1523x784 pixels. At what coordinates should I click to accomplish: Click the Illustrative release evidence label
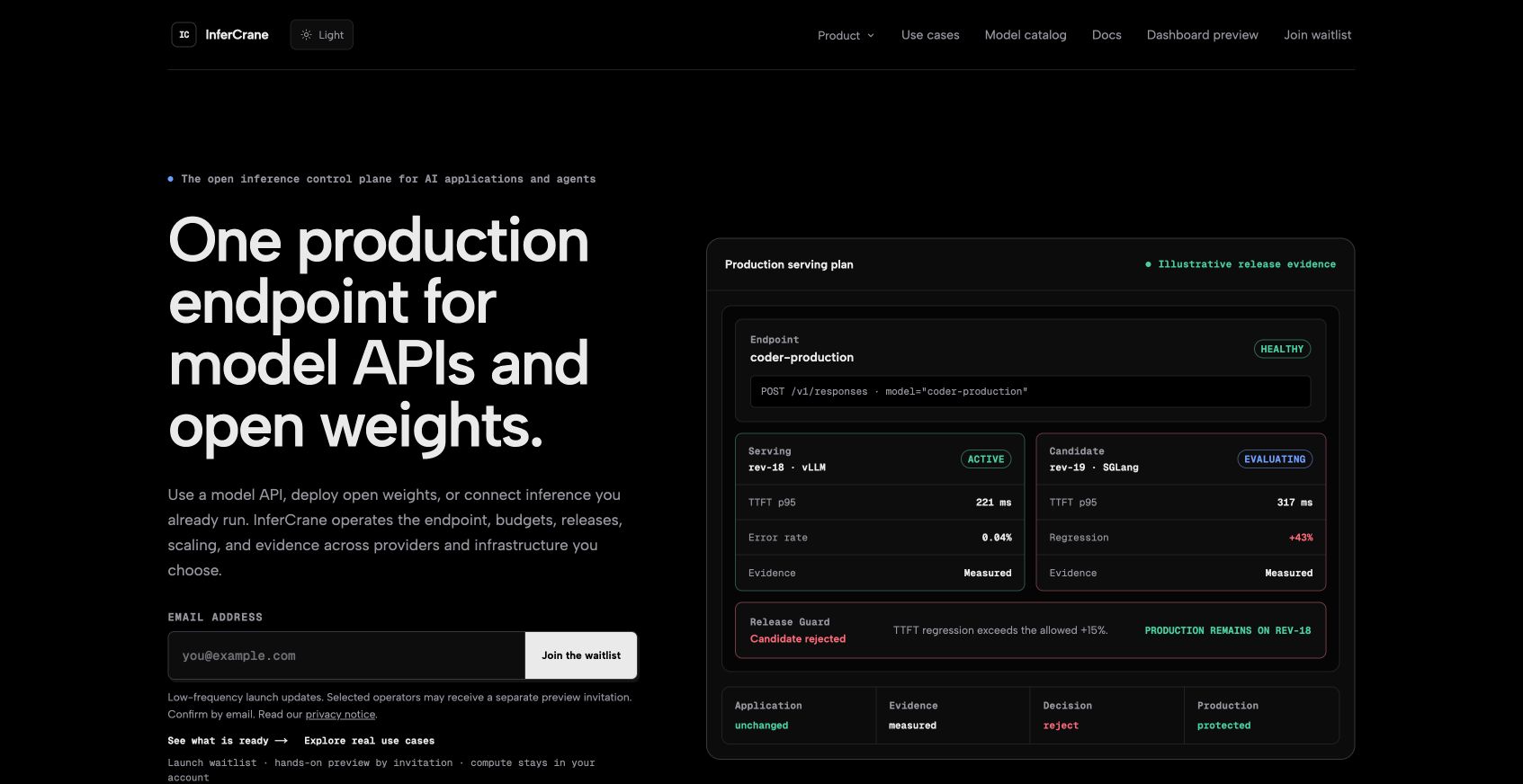[1241, 264]
